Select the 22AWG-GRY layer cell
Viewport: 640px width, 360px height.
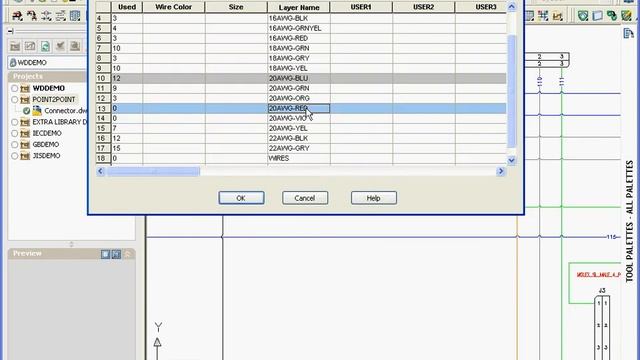click(x=299, y=148)
